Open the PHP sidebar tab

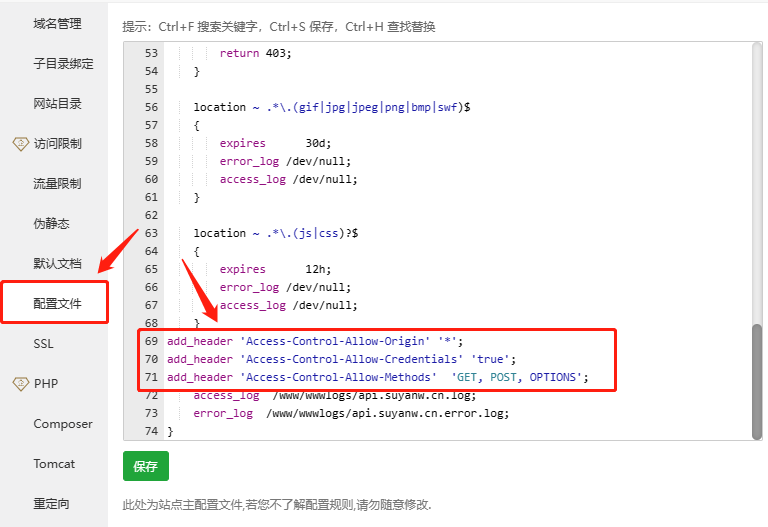46,383
